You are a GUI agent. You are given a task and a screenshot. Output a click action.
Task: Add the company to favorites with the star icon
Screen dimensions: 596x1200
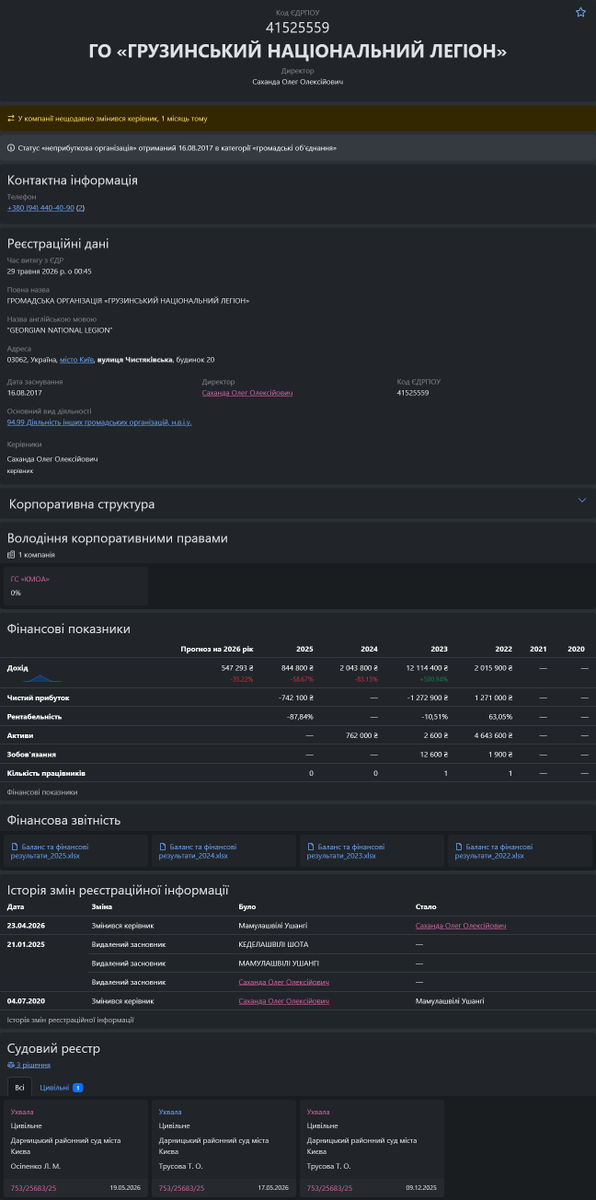click(580, 12)
